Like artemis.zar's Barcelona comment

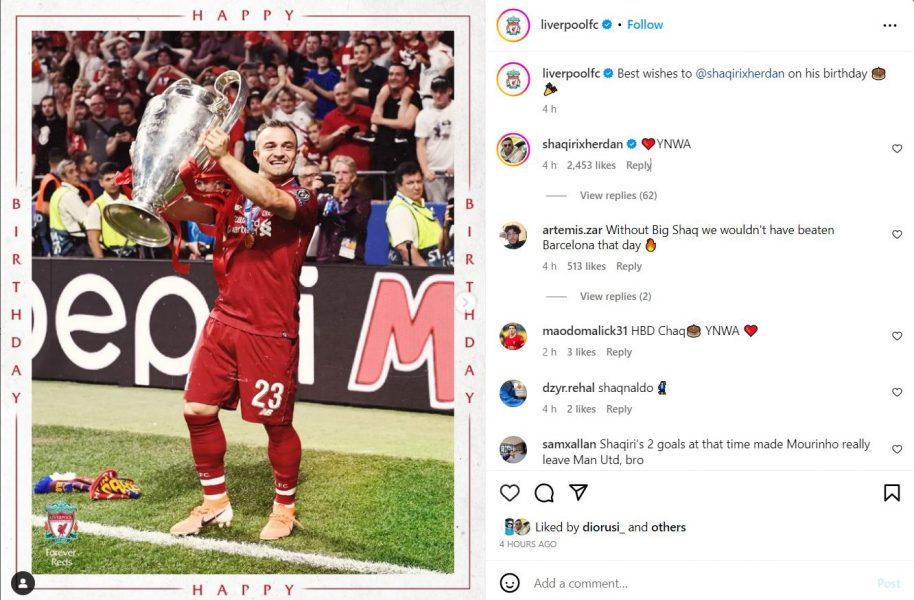tap(897, 234)
